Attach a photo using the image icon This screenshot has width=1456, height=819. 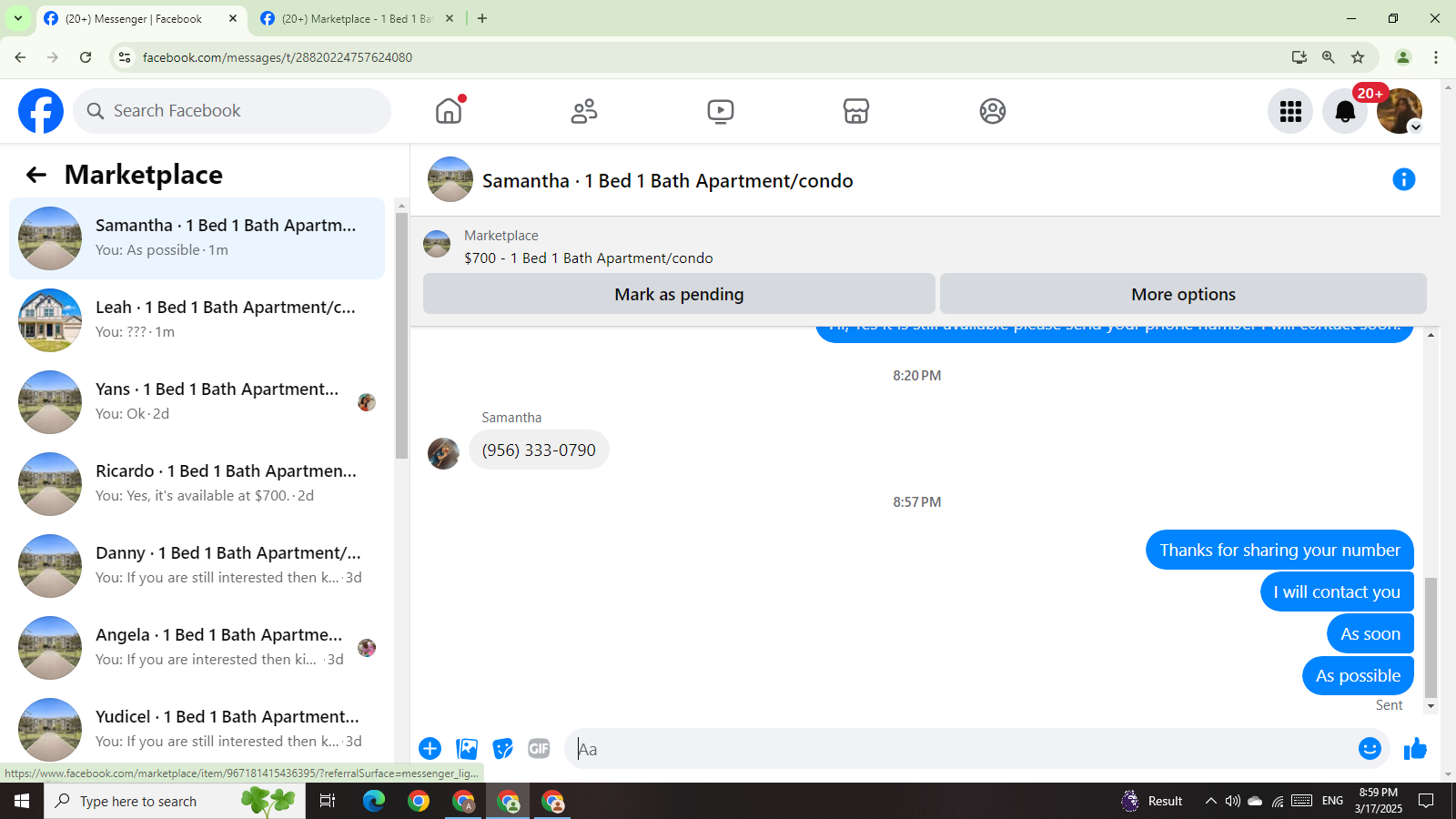point(467,748)
